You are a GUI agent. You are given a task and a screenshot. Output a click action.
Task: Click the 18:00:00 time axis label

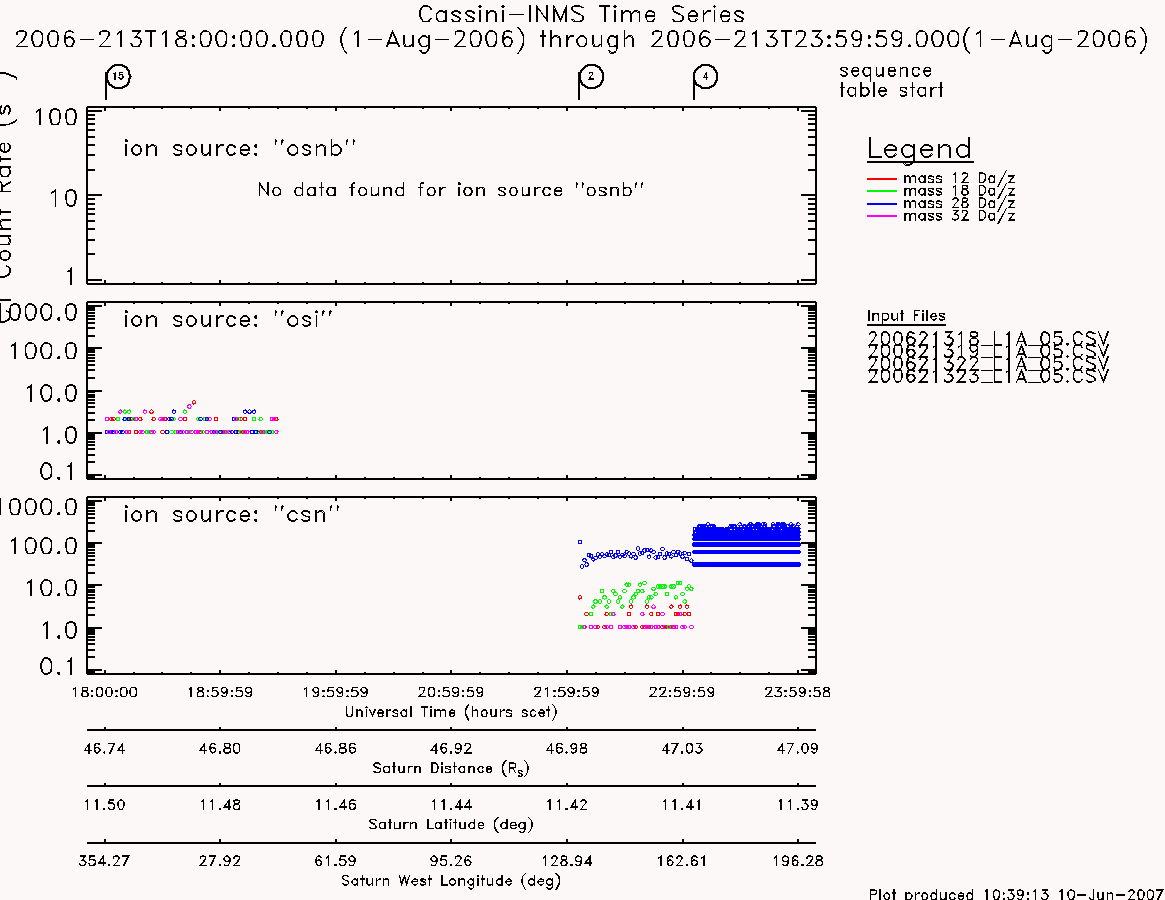point(104,692)
